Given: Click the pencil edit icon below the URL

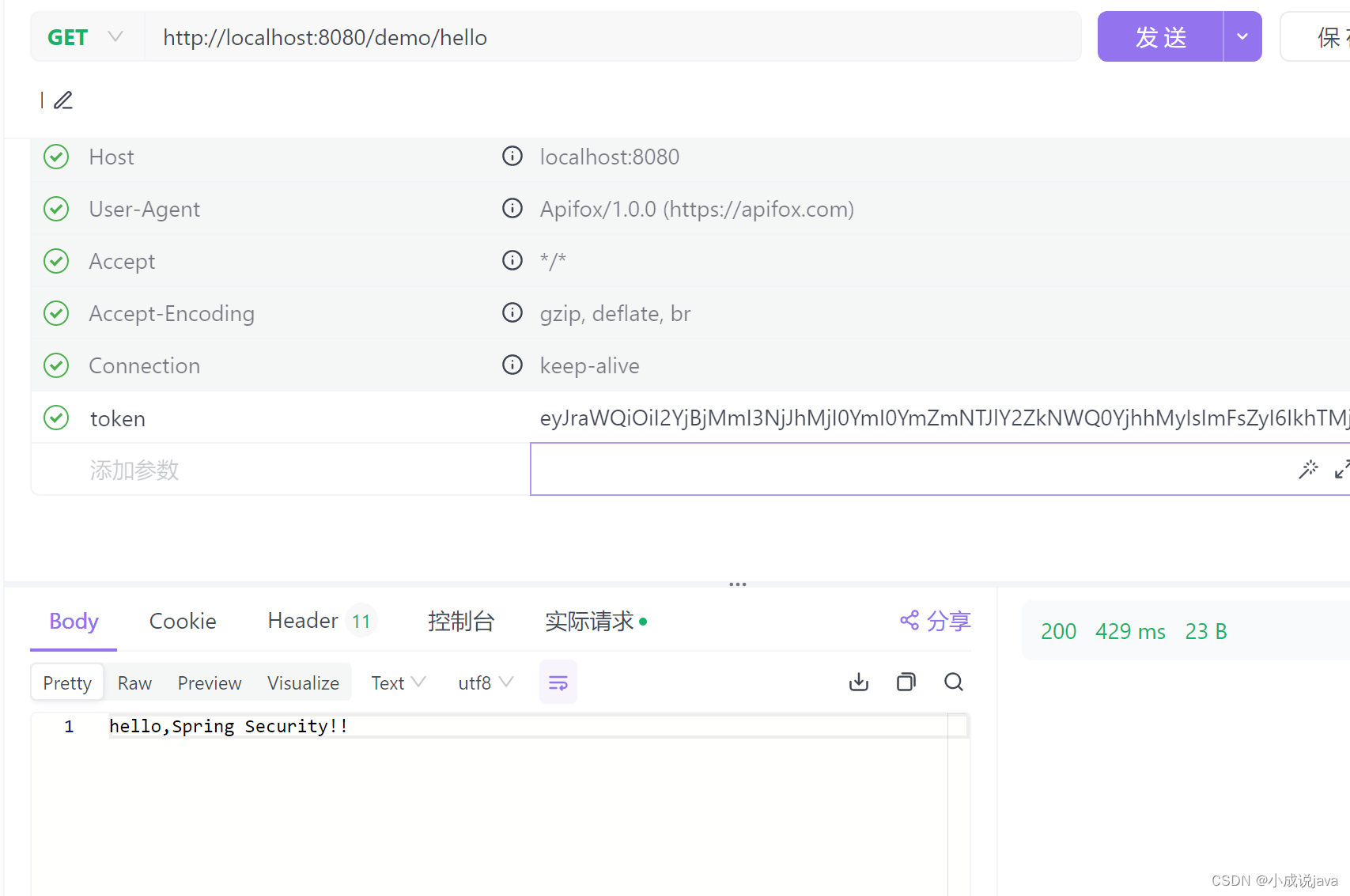Looking at the screenshot, I should (x=63, y=100).
